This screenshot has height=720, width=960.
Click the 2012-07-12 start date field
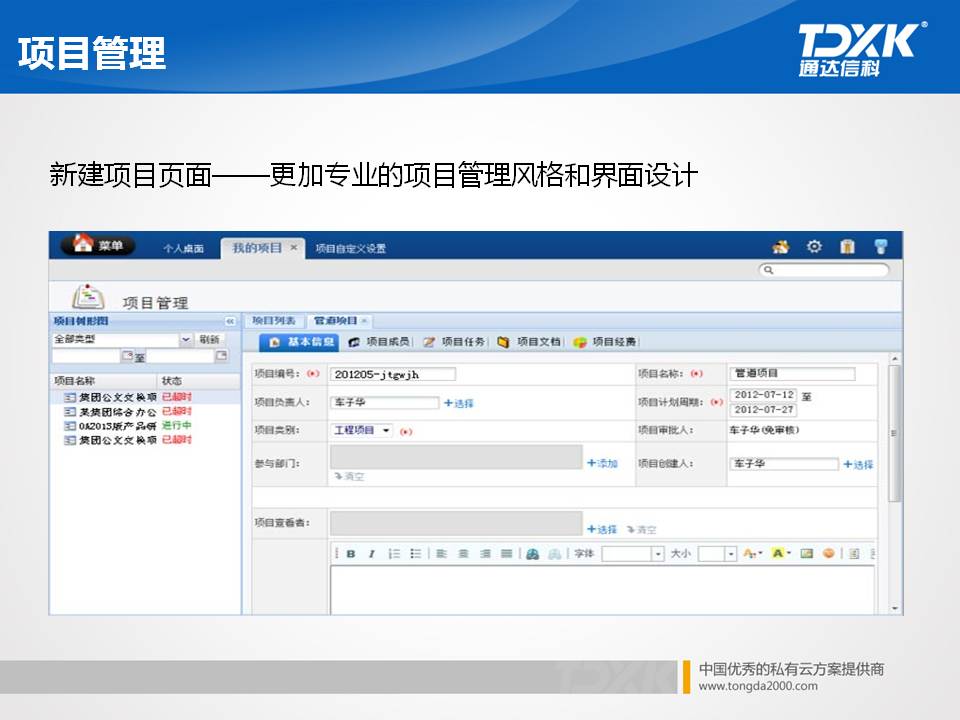point(763,395)
